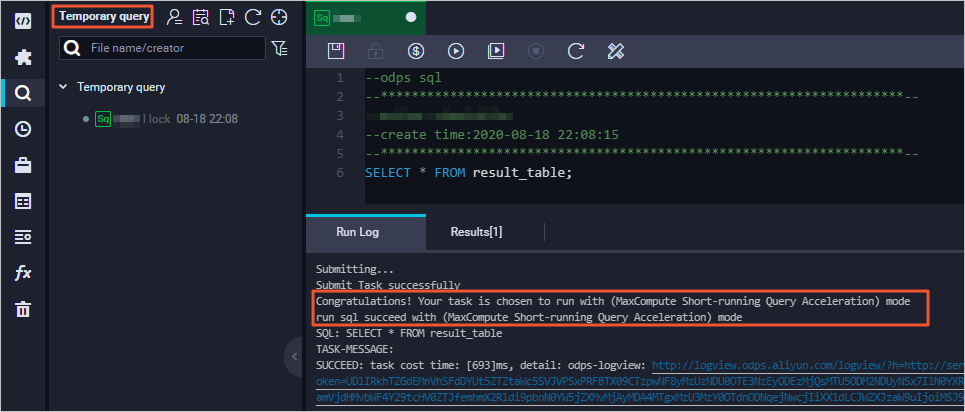Click the new file plus icon
Image resolution: width=965 pixels, height=412 pixels.
(227, 17)
